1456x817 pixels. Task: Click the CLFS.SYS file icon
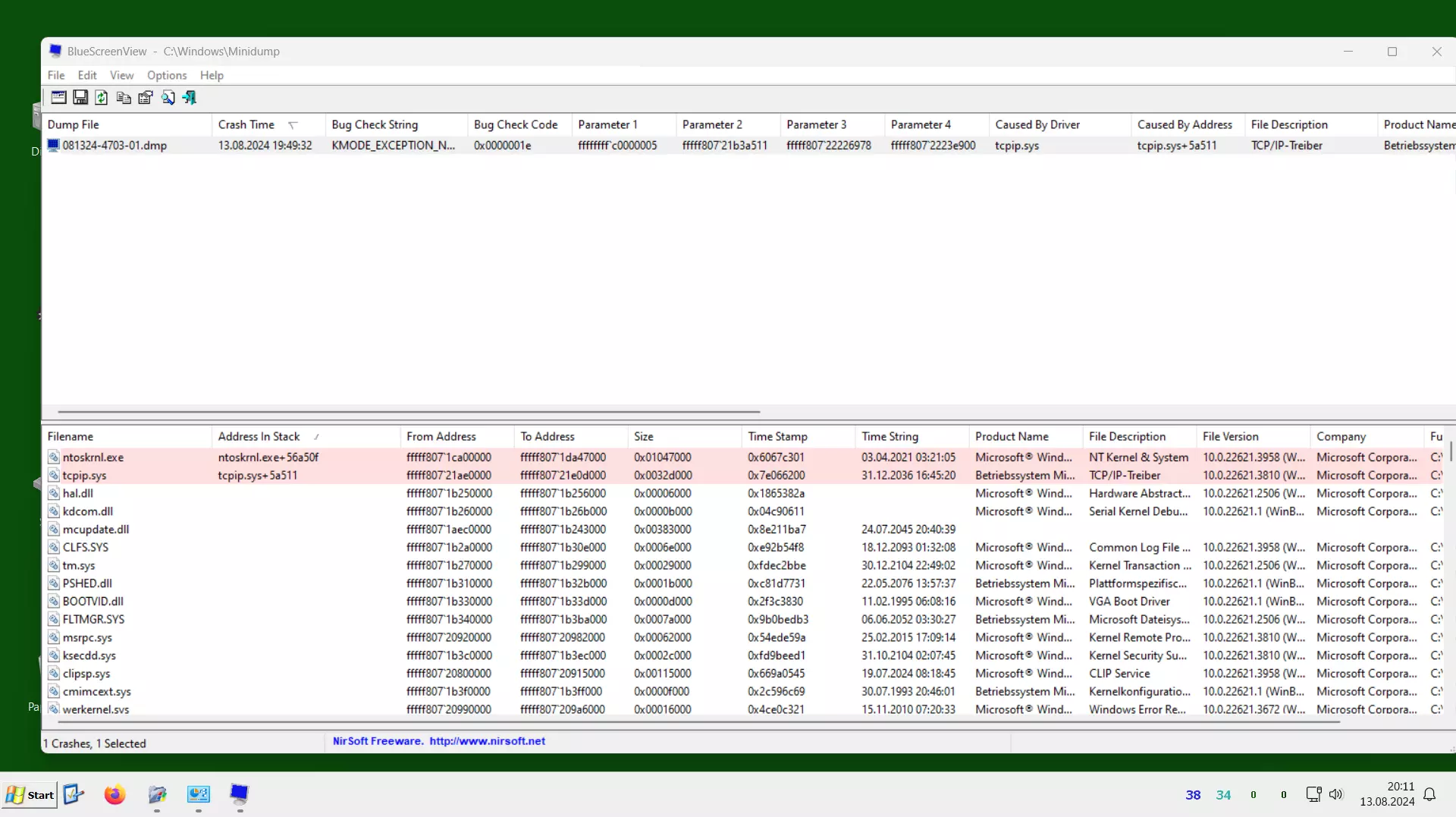pos(53,547)
